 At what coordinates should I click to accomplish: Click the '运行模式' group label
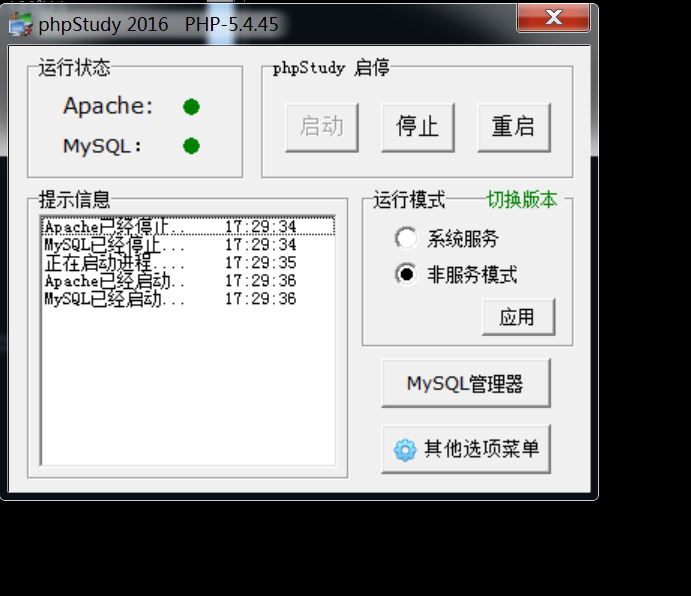click(x=409, y=200)
